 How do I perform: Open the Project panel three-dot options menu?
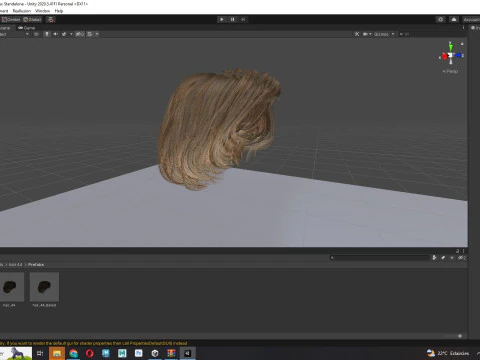click(x=463, y=251)
